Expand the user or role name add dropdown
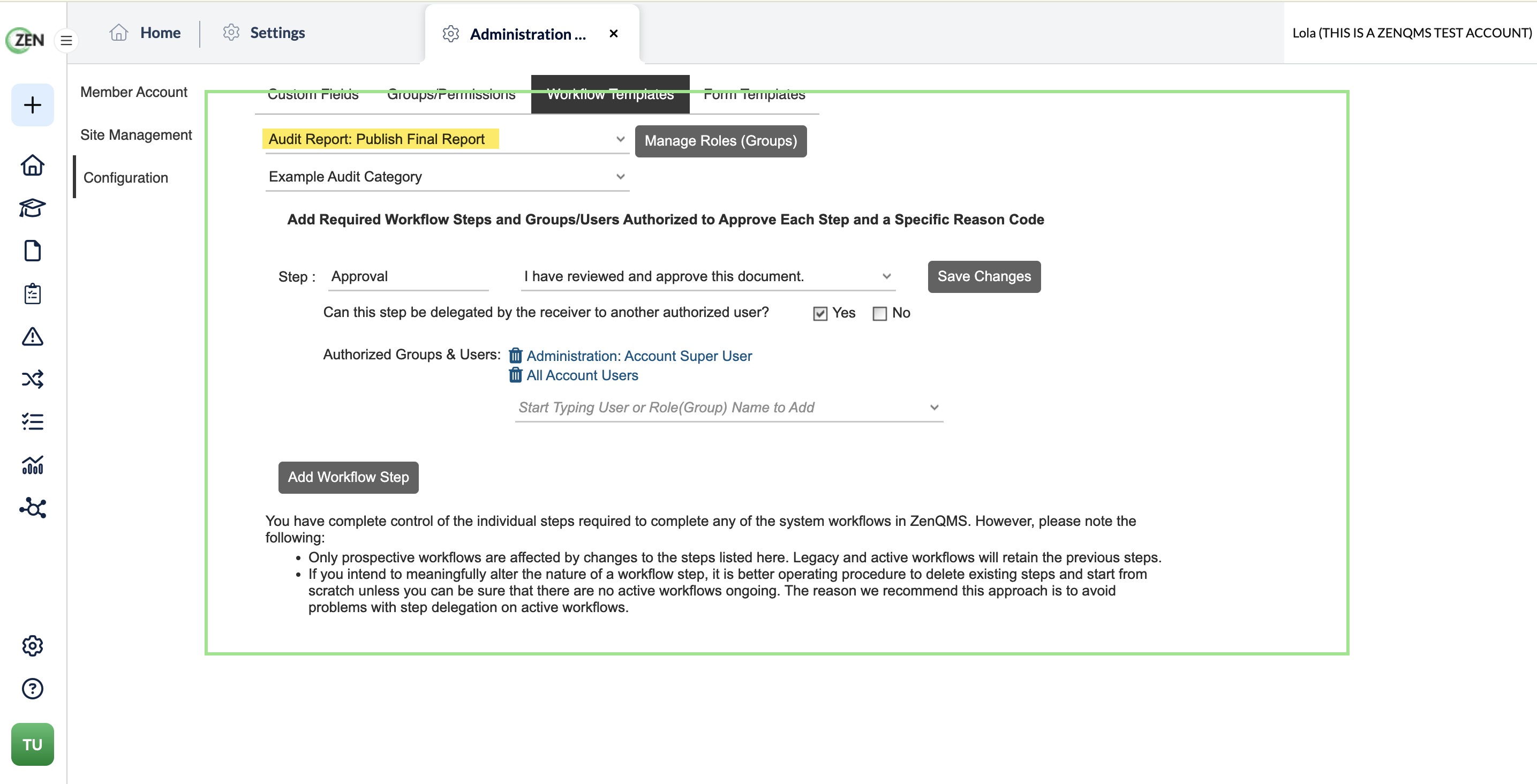 click(x=728, y=408)
